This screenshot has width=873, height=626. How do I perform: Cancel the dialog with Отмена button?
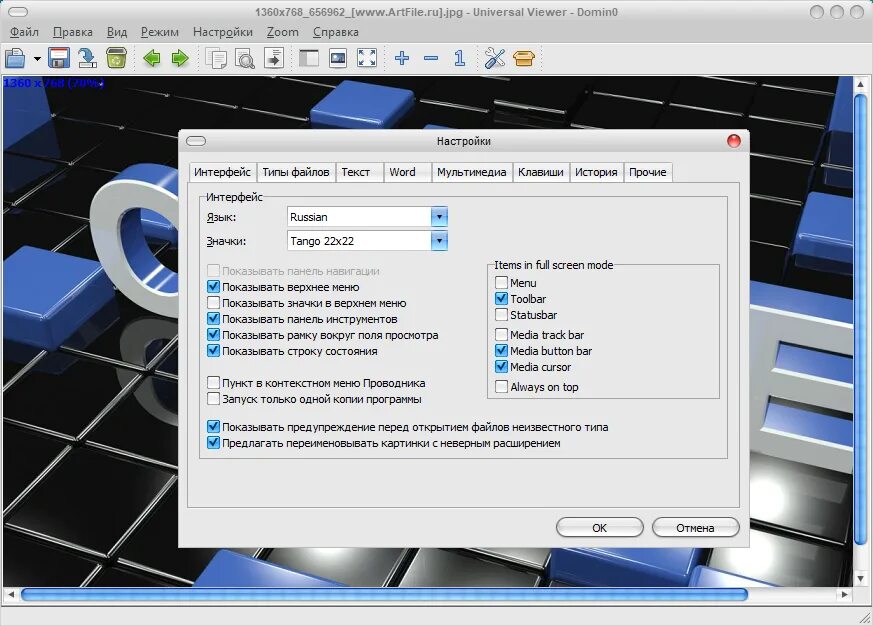[x=695, y=528]
